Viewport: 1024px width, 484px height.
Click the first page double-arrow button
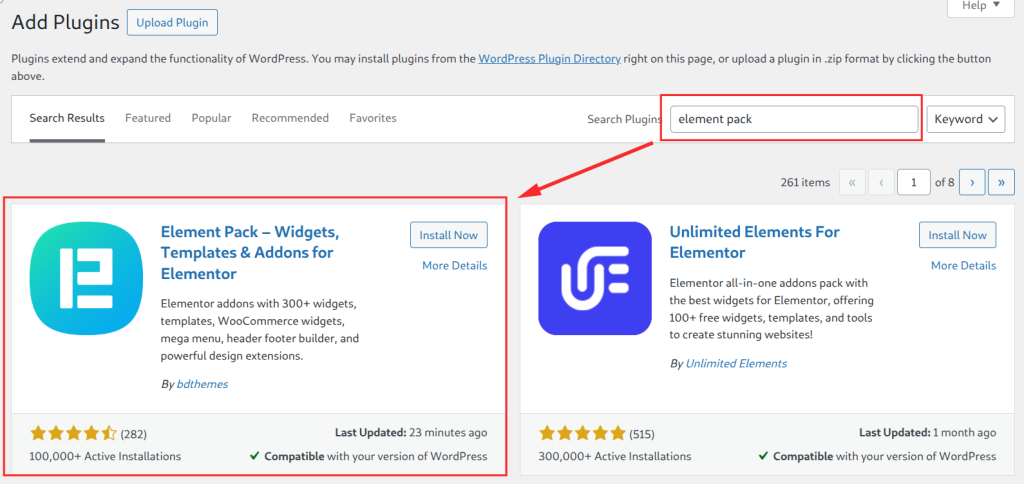click(x=852, y=182)
